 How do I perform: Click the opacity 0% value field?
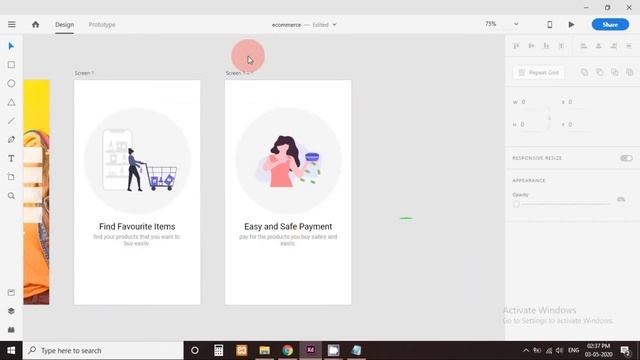pyautogui.click(x=621, y=199)
